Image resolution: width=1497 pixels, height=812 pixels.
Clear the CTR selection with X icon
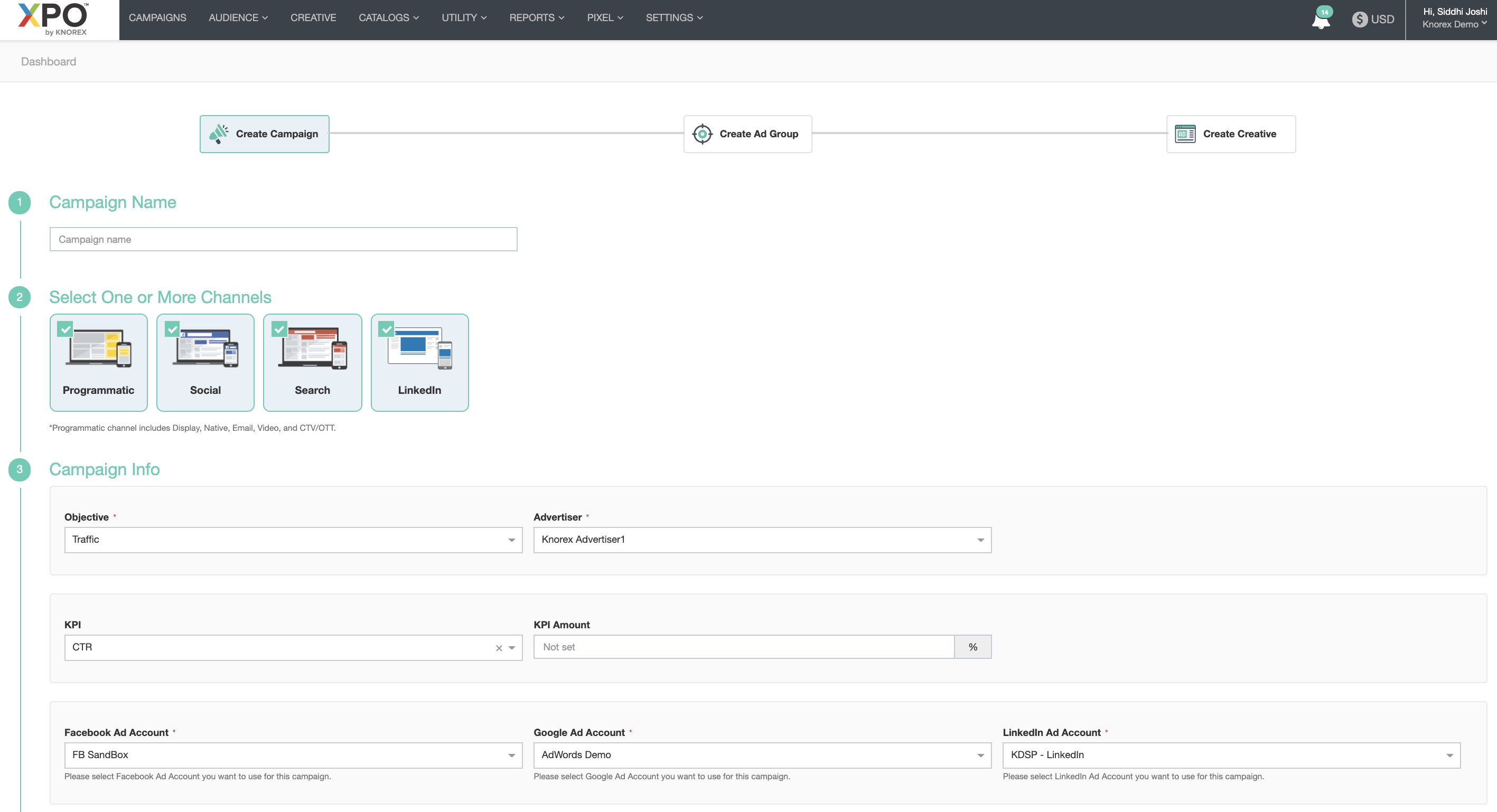point(499,648)
